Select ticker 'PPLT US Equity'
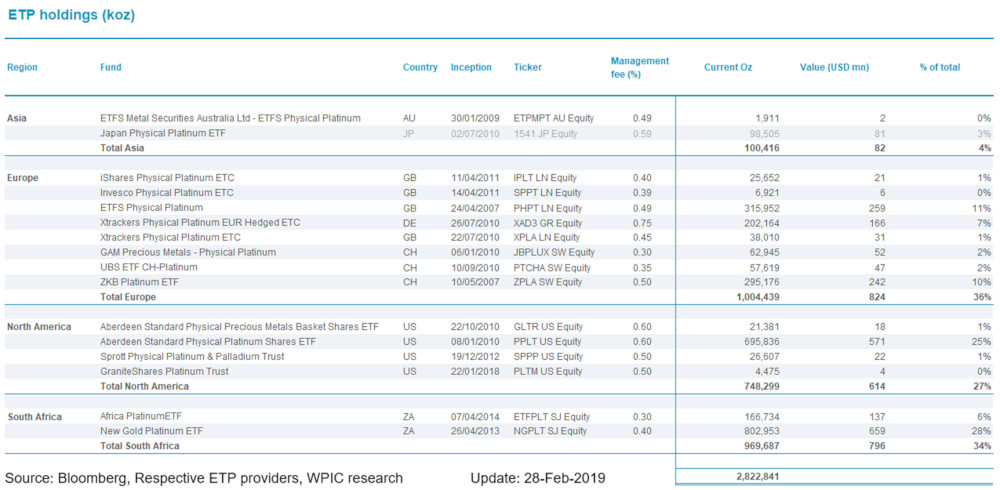Viewport: 1000px width, 490px height. click(x=548, y=341)
